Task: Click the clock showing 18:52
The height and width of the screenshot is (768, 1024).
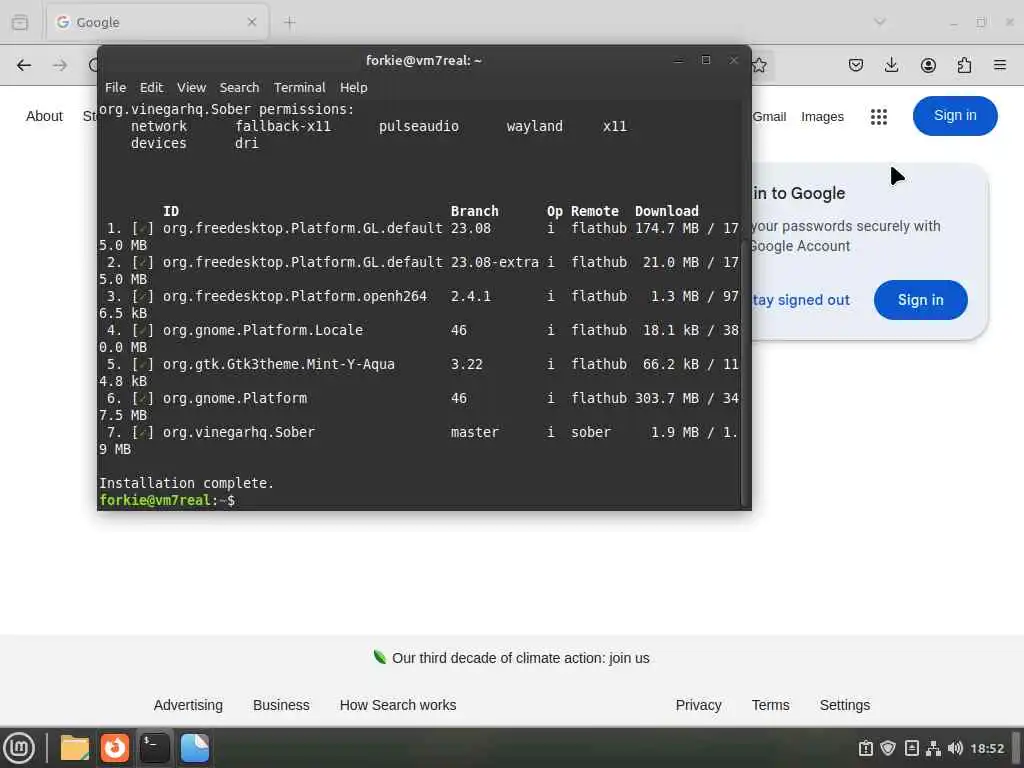Action: (x=987, y=748)
